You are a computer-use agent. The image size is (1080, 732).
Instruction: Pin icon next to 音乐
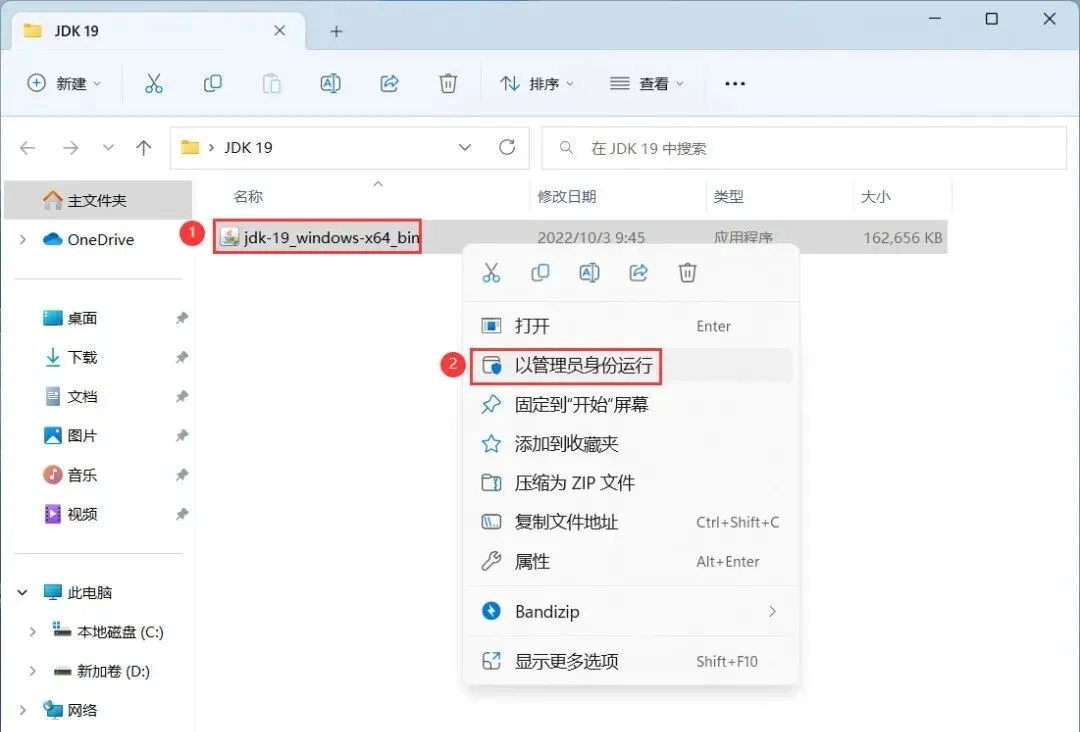pyautogui.click(x=181, y=475)
